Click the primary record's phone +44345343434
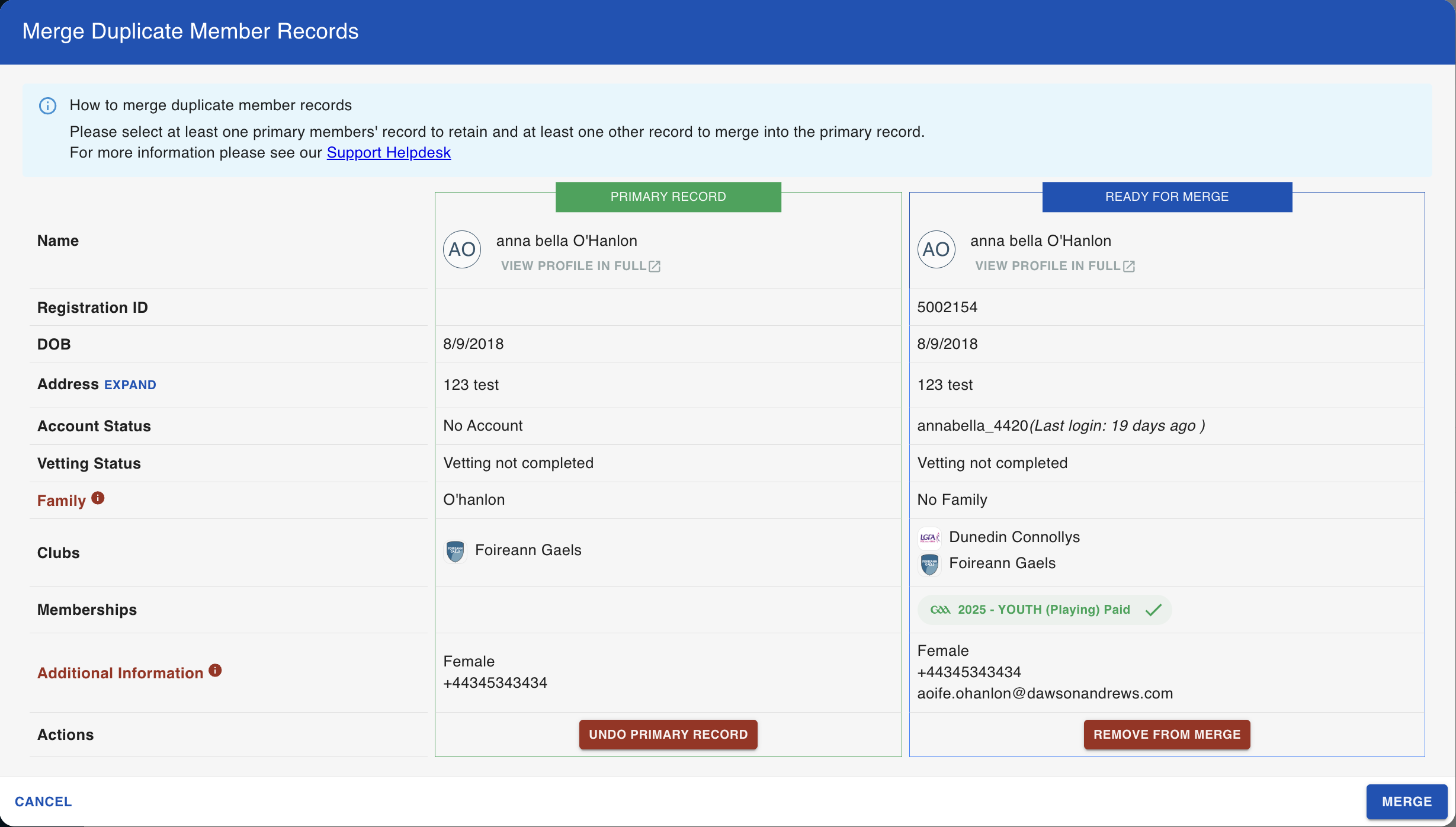 point(495,683)
